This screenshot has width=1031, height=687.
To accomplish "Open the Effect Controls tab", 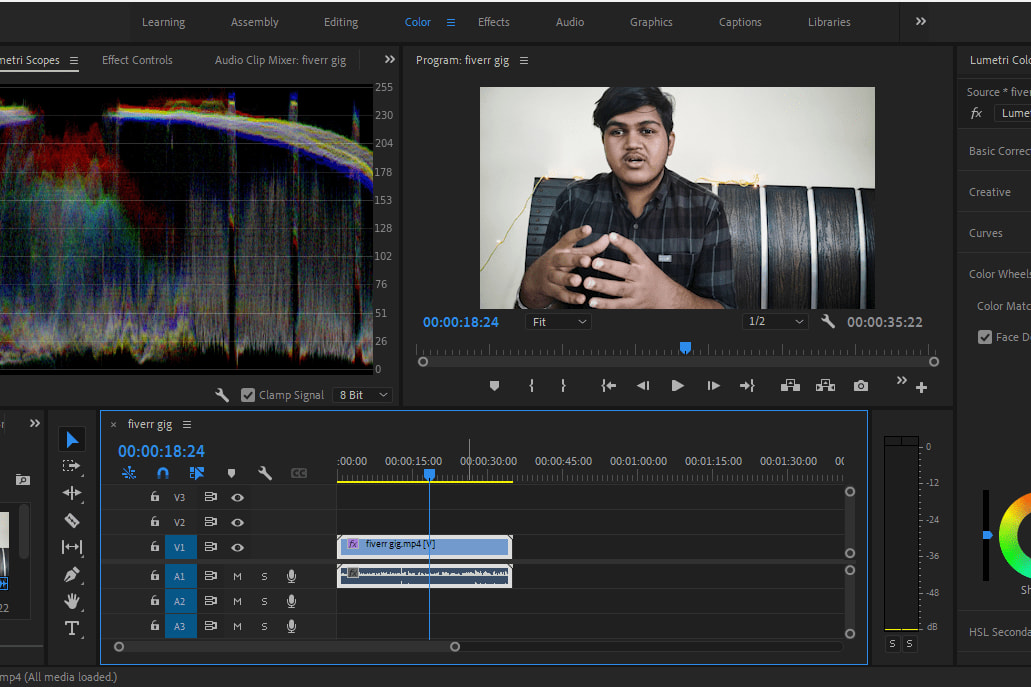I will click(137, 60).
